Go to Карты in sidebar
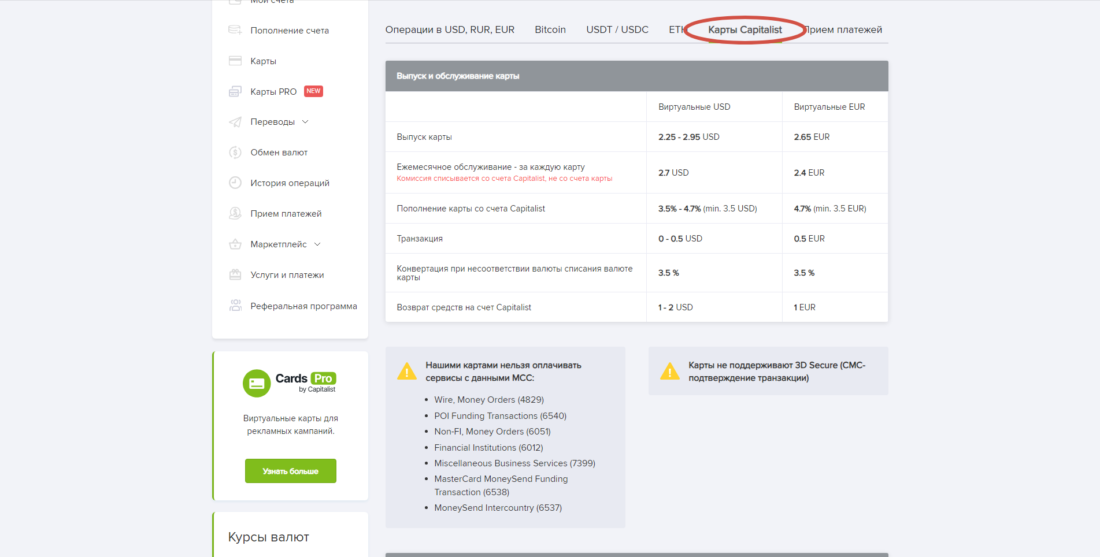 pyautogui.click(x=263, y=61)
